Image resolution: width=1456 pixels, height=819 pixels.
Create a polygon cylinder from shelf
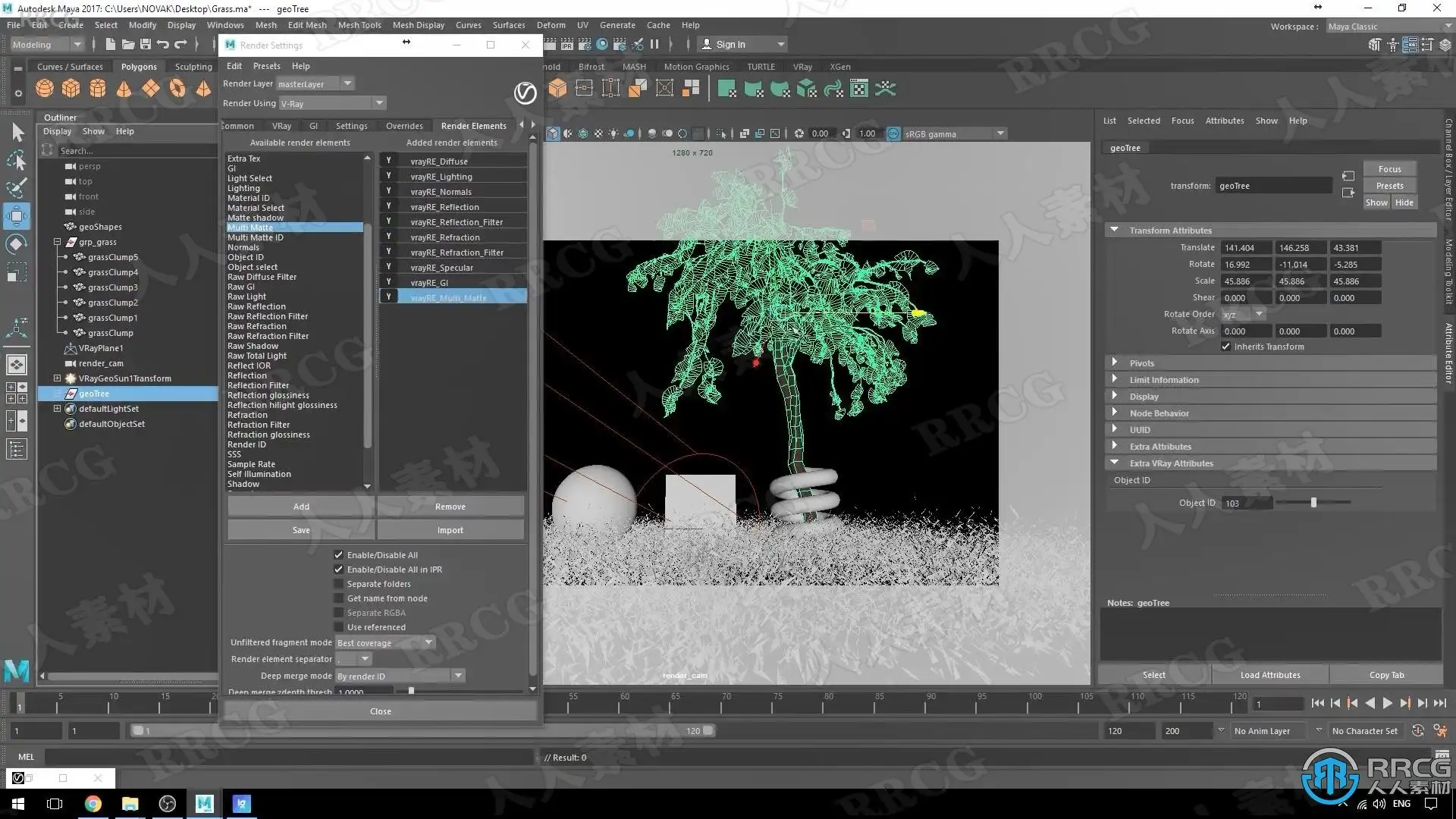click(98, 89)
